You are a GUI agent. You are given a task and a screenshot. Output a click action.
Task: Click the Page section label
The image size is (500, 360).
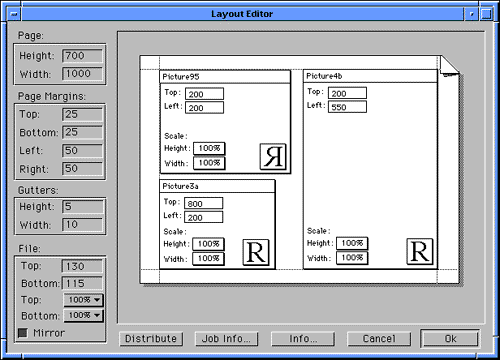pyautogui.click(x=31, y=35)
